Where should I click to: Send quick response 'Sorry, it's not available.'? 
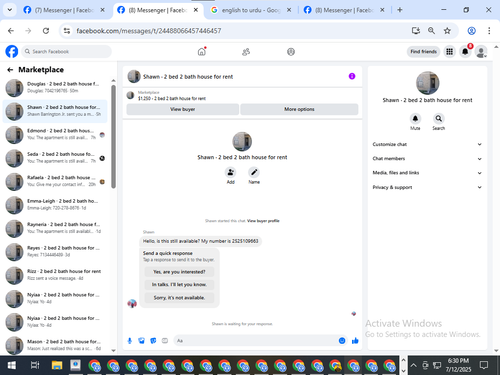[179, 298]
